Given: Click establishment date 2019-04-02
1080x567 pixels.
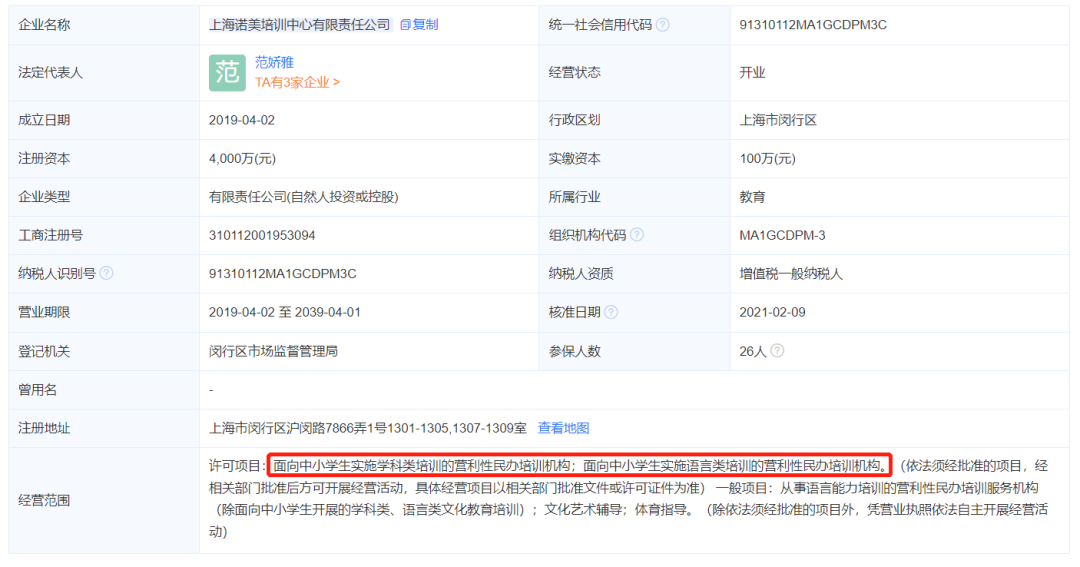Looking at the screenshot, I should (x=242, y=121).
